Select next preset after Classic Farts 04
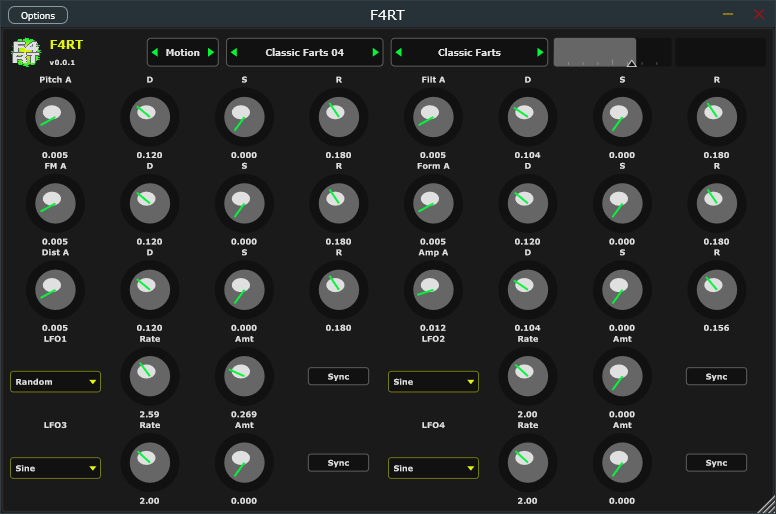Screen dimensions: 776x514 tap(375, 52)
